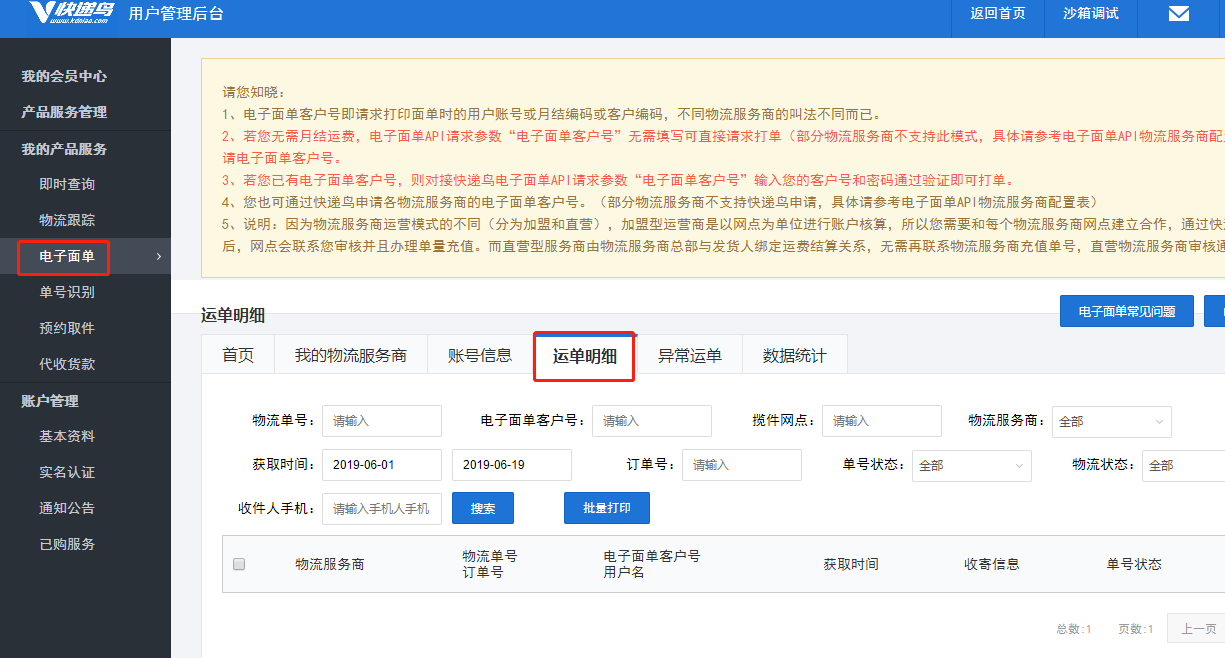Select 代收货款 in sidebar
This screenshot has height=658, width=1225.
pos(67,364)
